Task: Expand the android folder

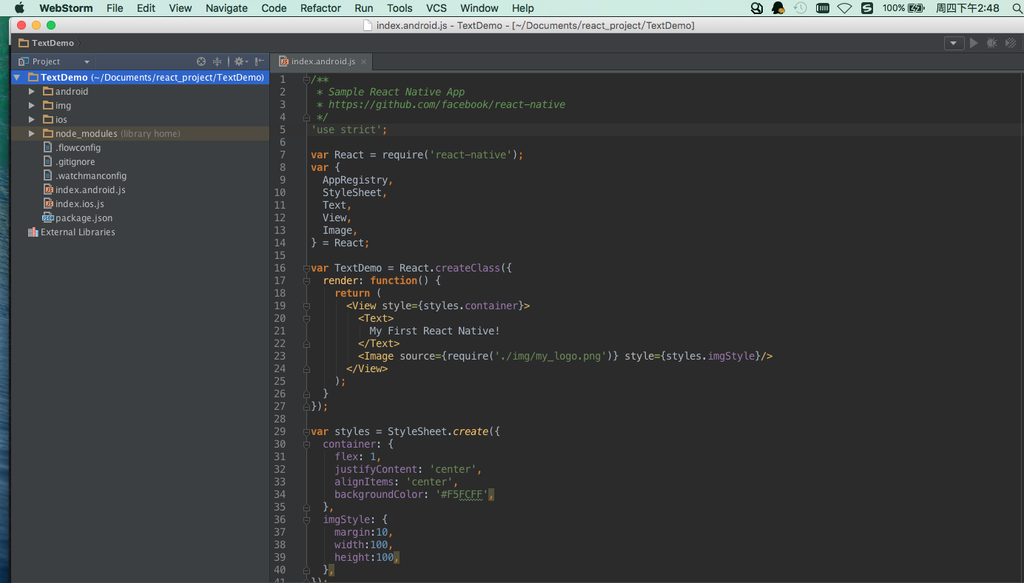Action: point(31,91)
